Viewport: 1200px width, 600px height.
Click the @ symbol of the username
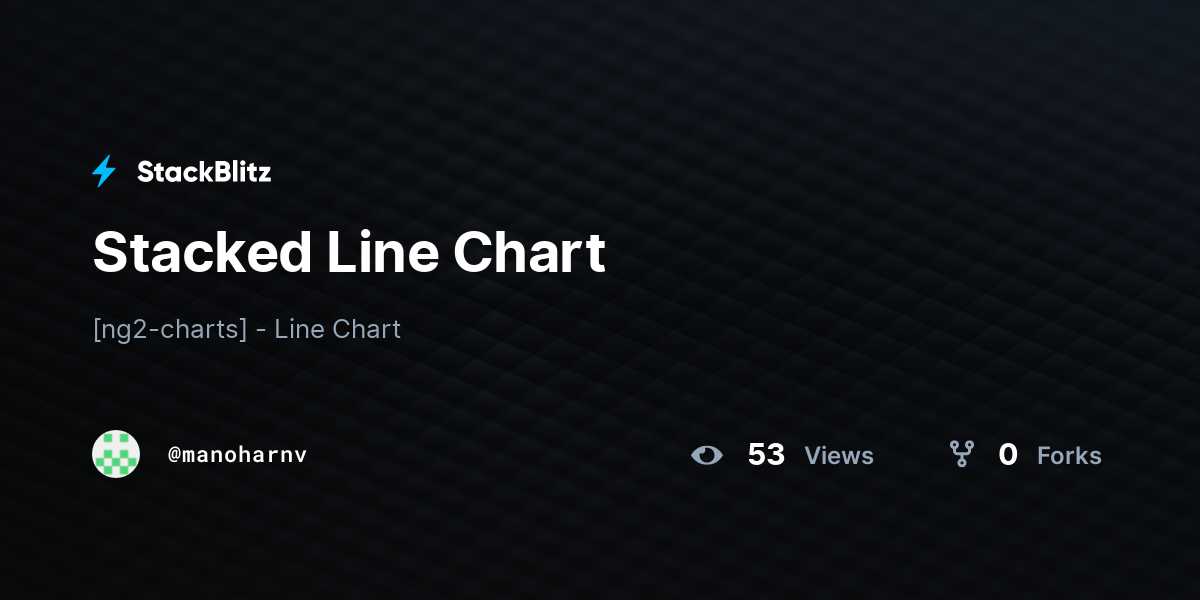click(174, 455)
